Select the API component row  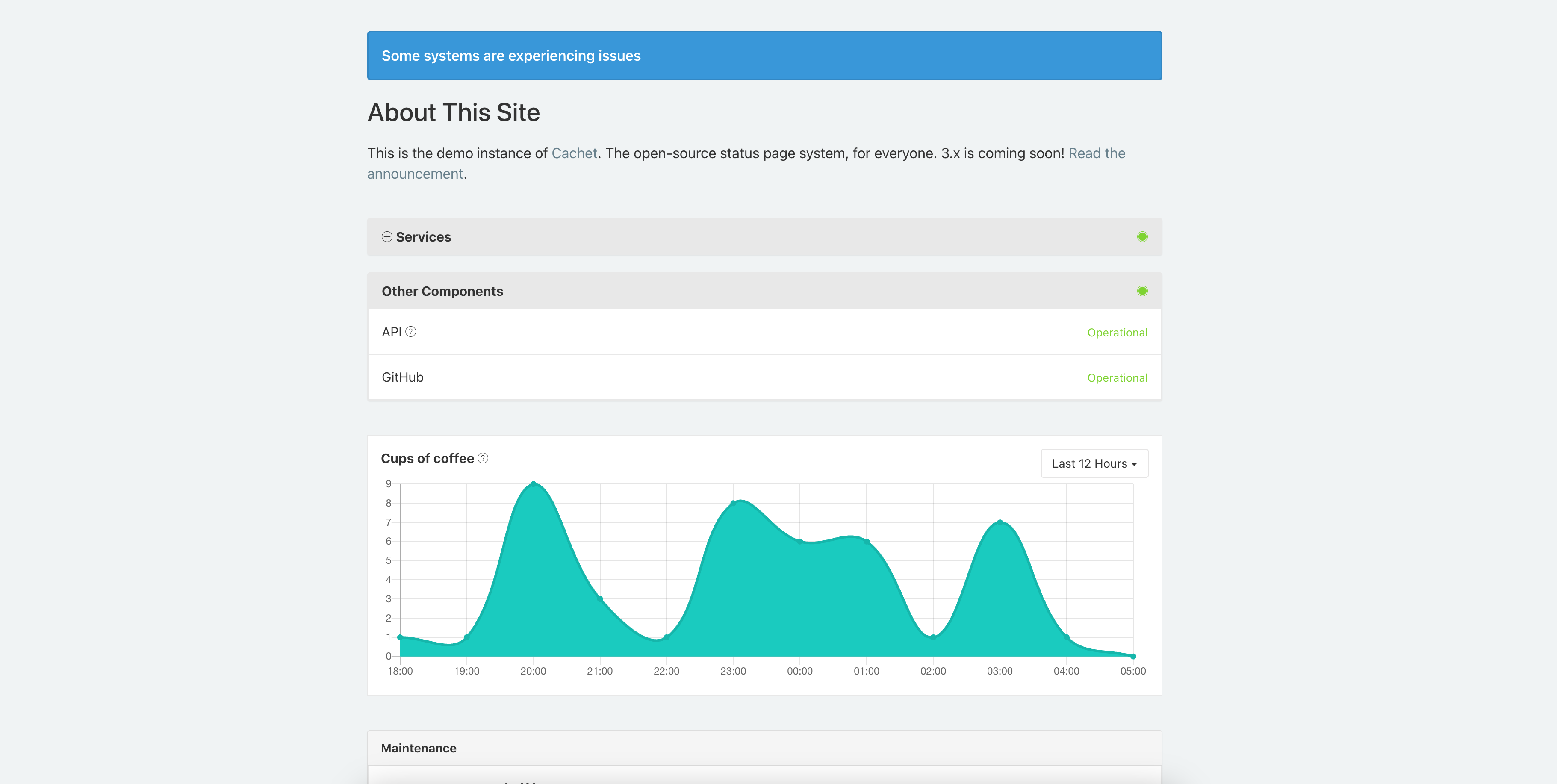pos(764,332)
